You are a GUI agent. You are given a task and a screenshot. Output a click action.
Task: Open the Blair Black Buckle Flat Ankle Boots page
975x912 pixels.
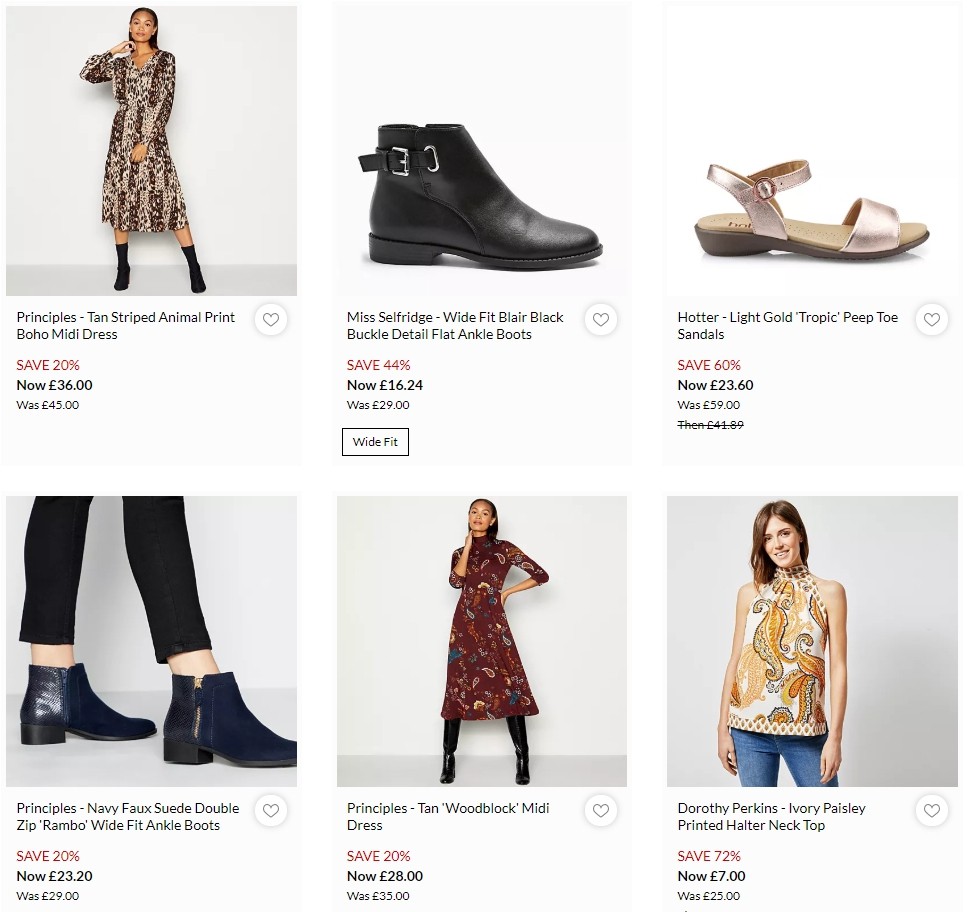pyautogui.click(x=454, y=325)
